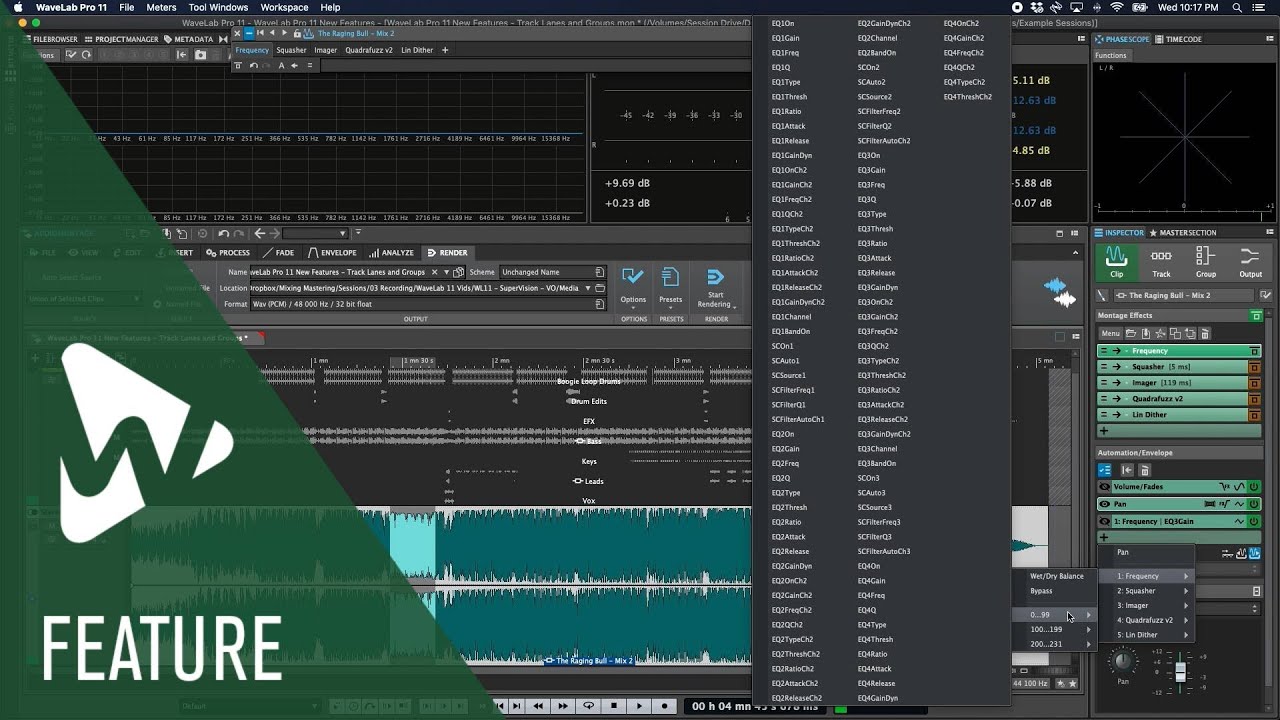Image resolution: width=1280 pixels, height=720 pixels.
Task: Toggle the transport loop button
Action: (x=589, y=706)
